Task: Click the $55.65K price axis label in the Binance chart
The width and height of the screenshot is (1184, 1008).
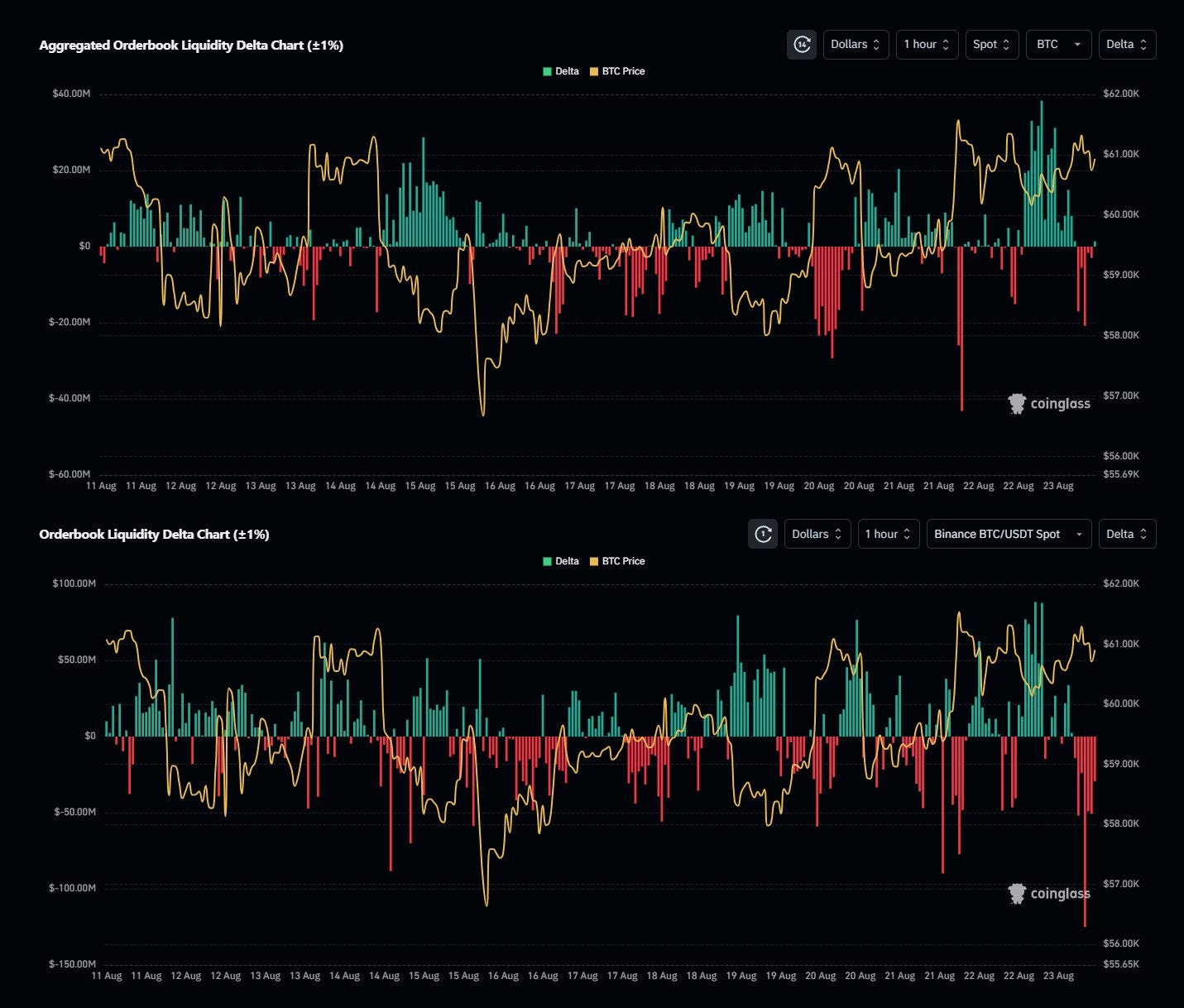Action: coord(1121,964)
